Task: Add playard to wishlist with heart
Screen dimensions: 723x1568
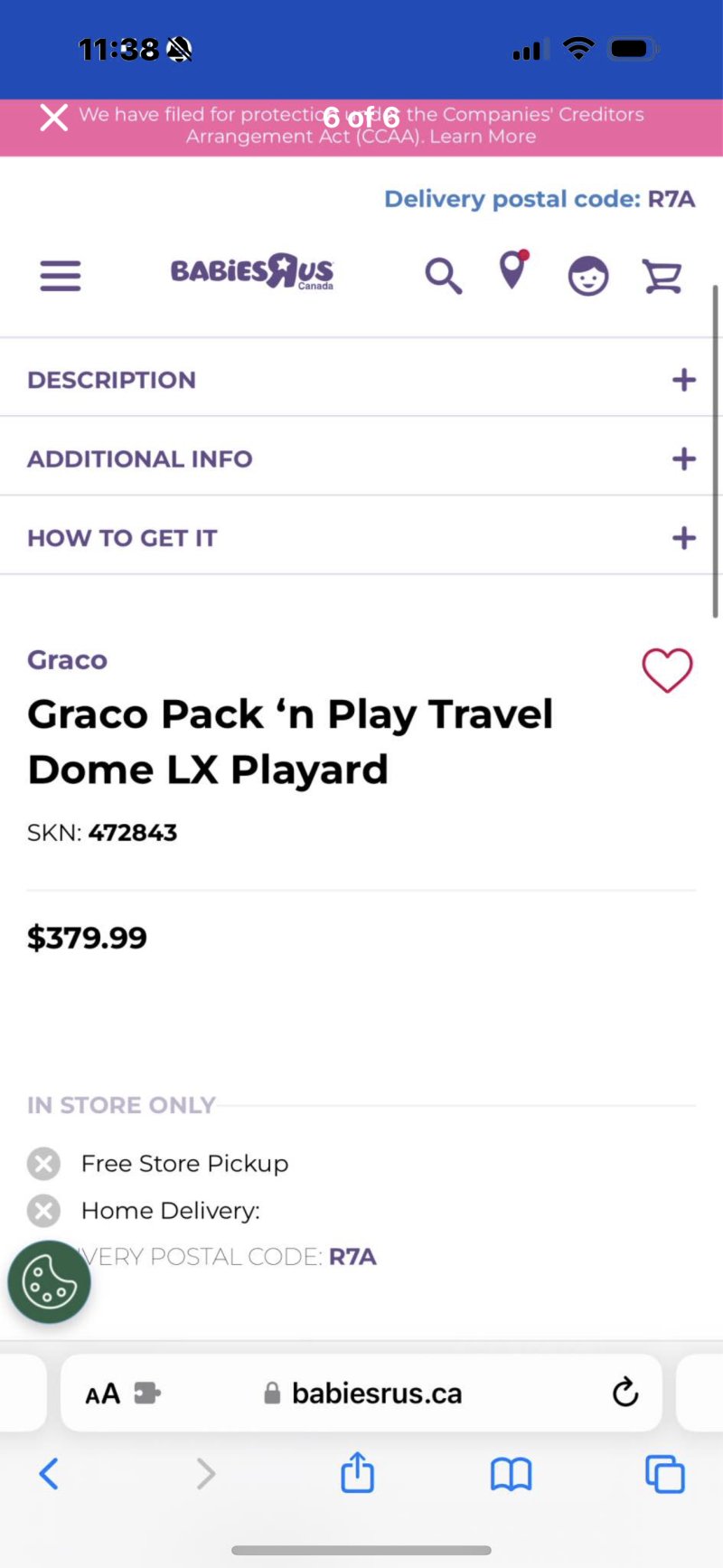Action: click(x=667, y=671)
